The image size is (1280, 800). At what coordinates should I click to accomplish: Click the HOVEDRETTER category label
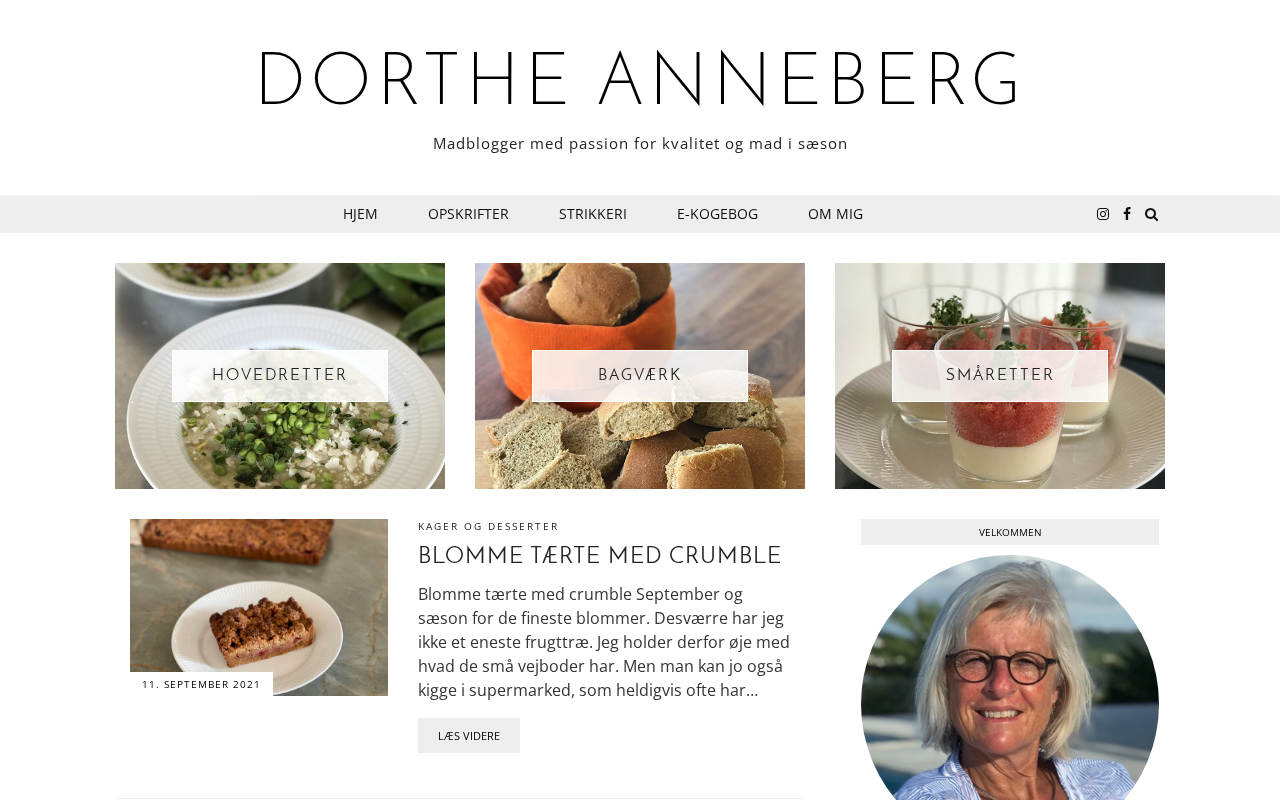[280, 376]
